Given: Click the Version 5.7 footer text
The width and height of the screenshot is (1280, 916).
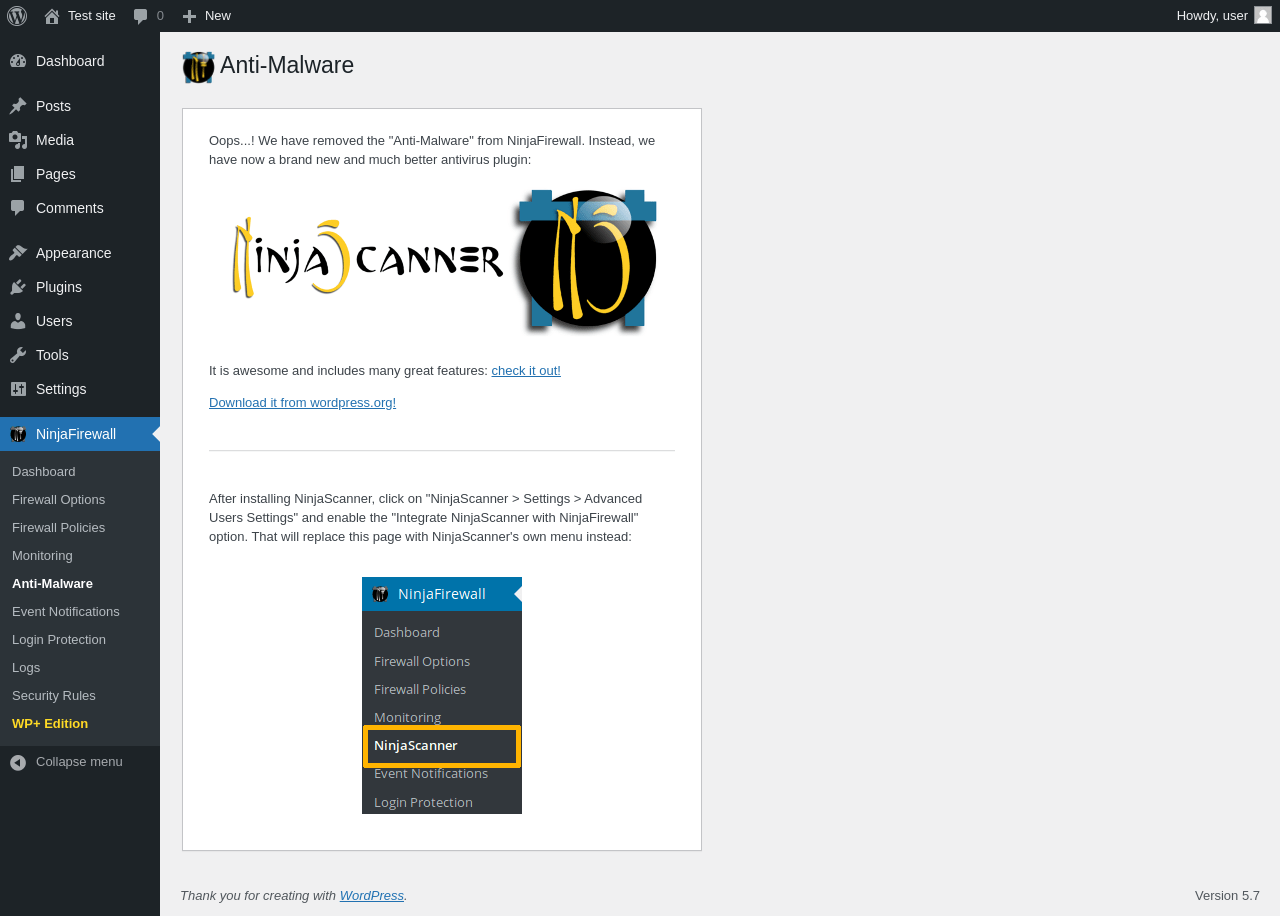Looking at the screenshot, I should tap(1227, 895).
